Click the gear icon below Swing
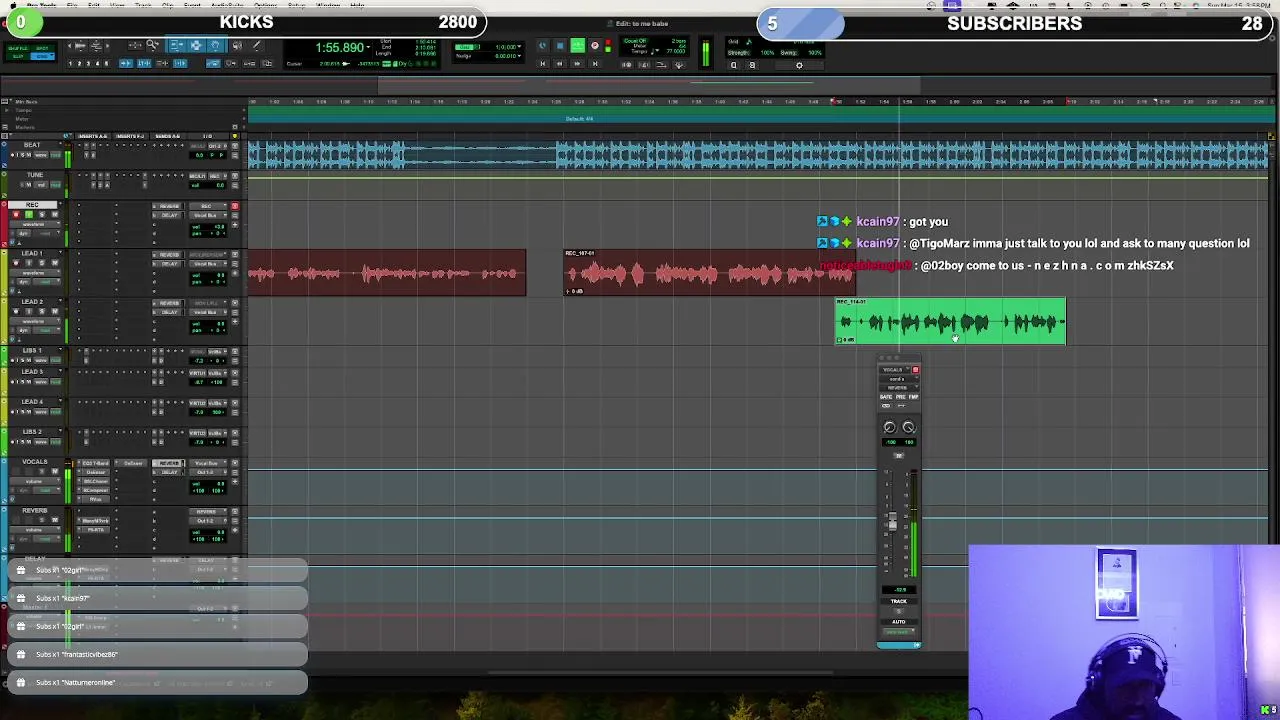1280x720 pixels. 799,65
